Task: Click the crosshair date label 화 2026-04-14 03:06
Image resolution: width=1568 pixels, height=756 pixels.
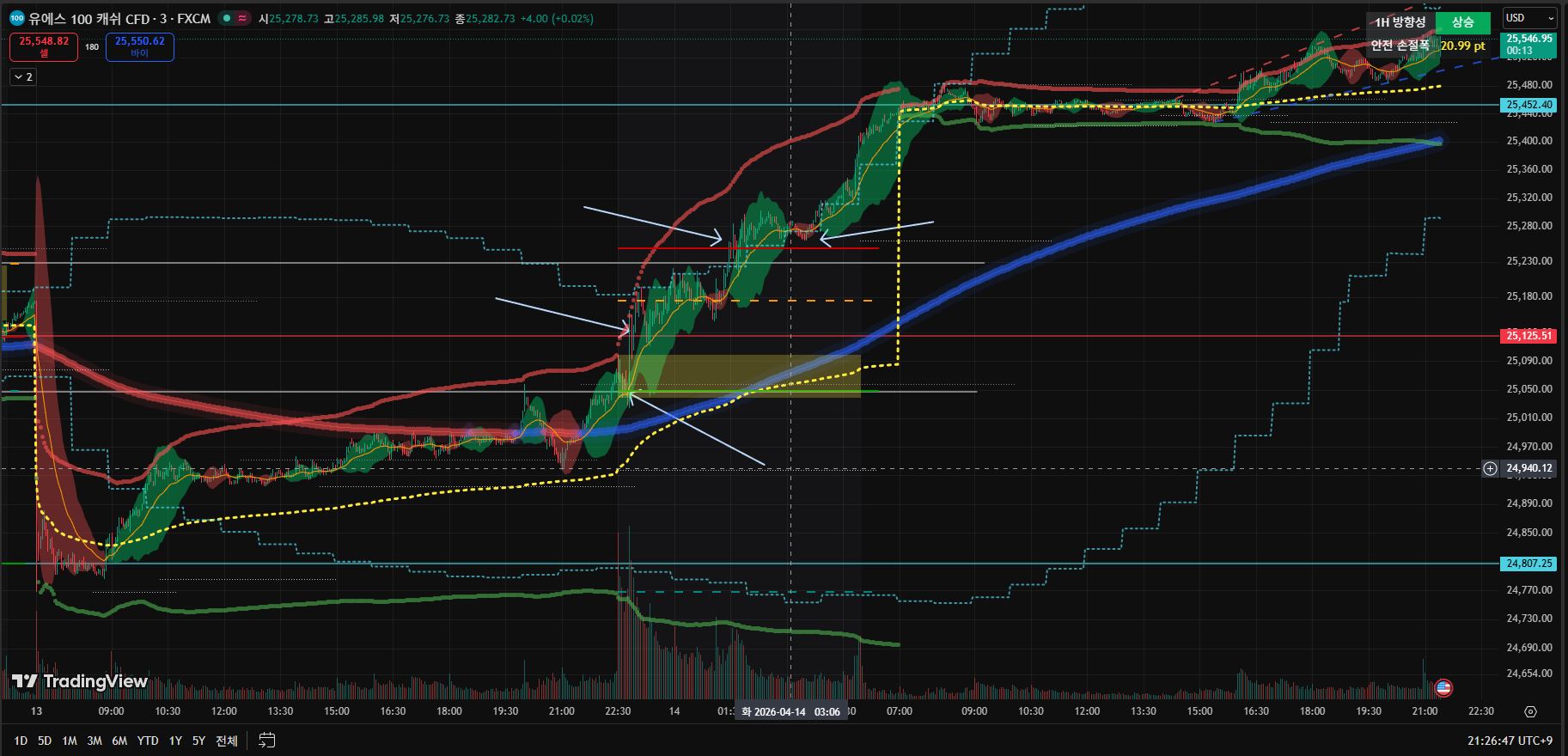Action: [x=791, y=712]
